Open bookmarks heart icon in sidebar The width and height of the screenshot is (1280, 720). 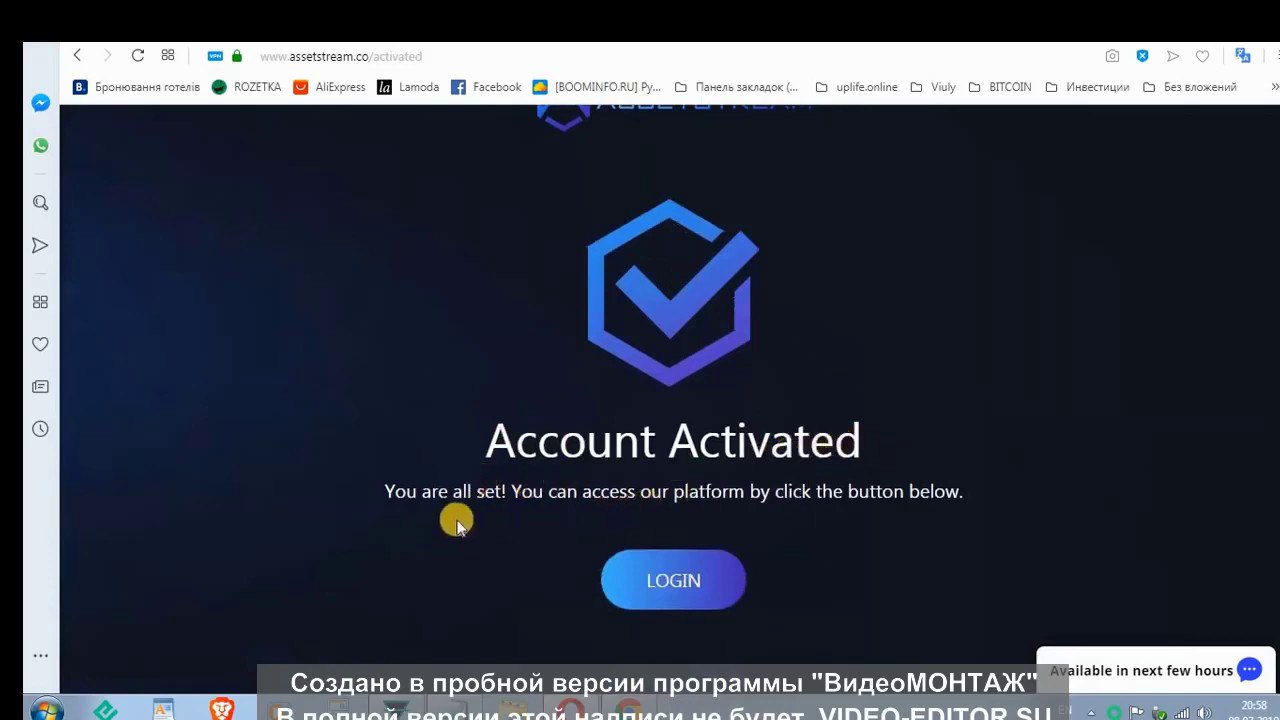coord(40,344)
